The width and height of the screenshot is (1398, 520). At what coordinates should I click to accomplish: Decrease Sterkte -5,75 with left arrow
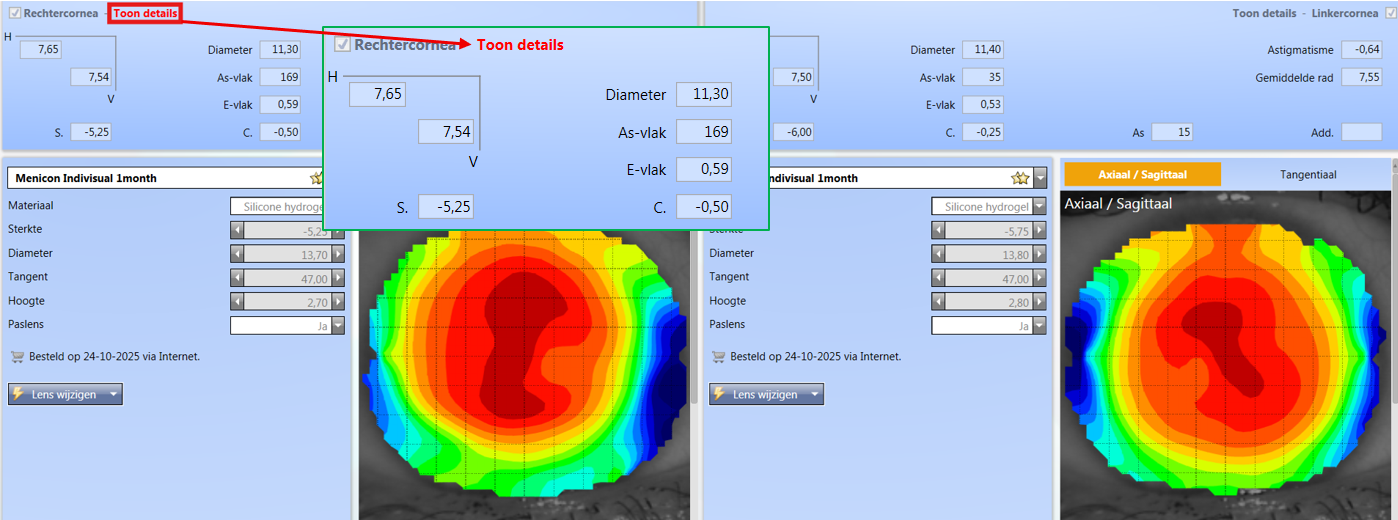tap(938, 230)
